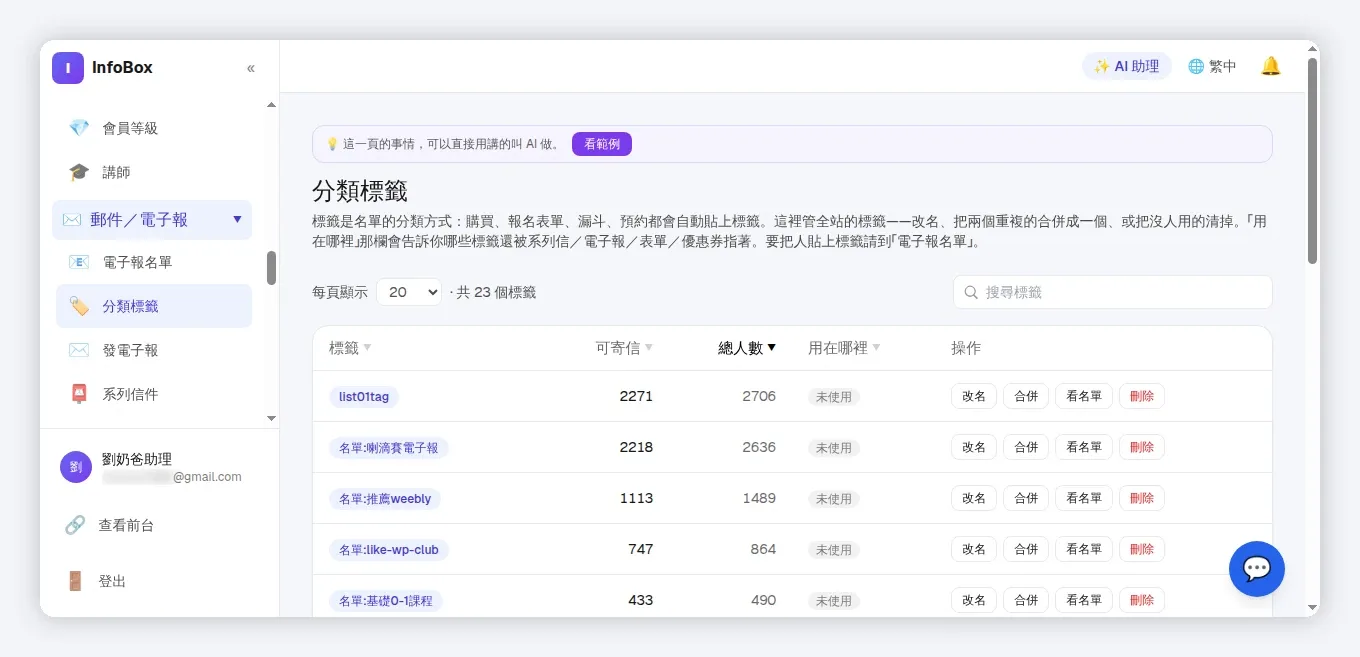Open notifications bell
1360x657 pixels.
coord(1271,66)
